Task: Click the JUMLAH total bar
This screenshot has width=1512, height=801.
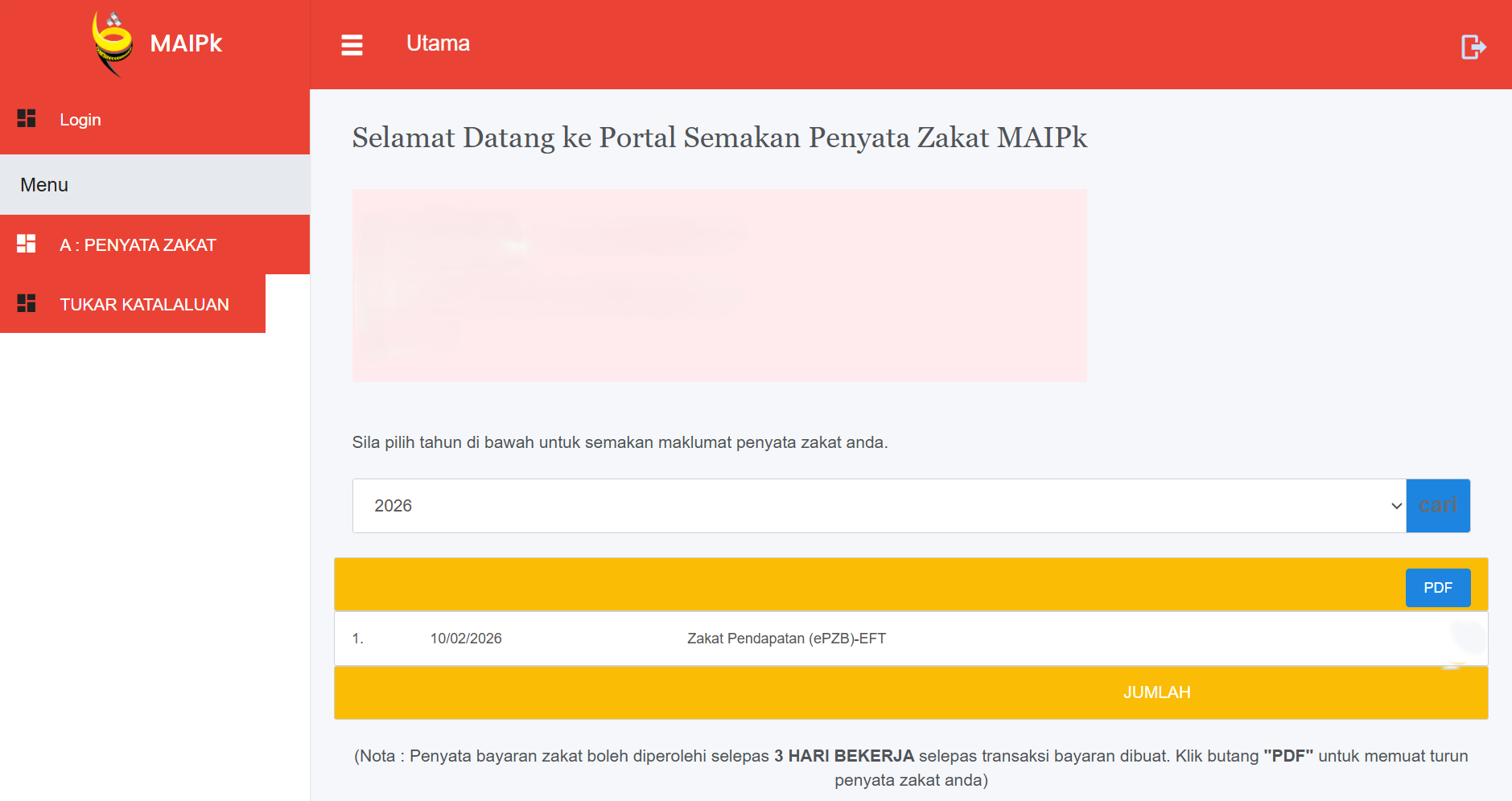Action: (1156, 692)
